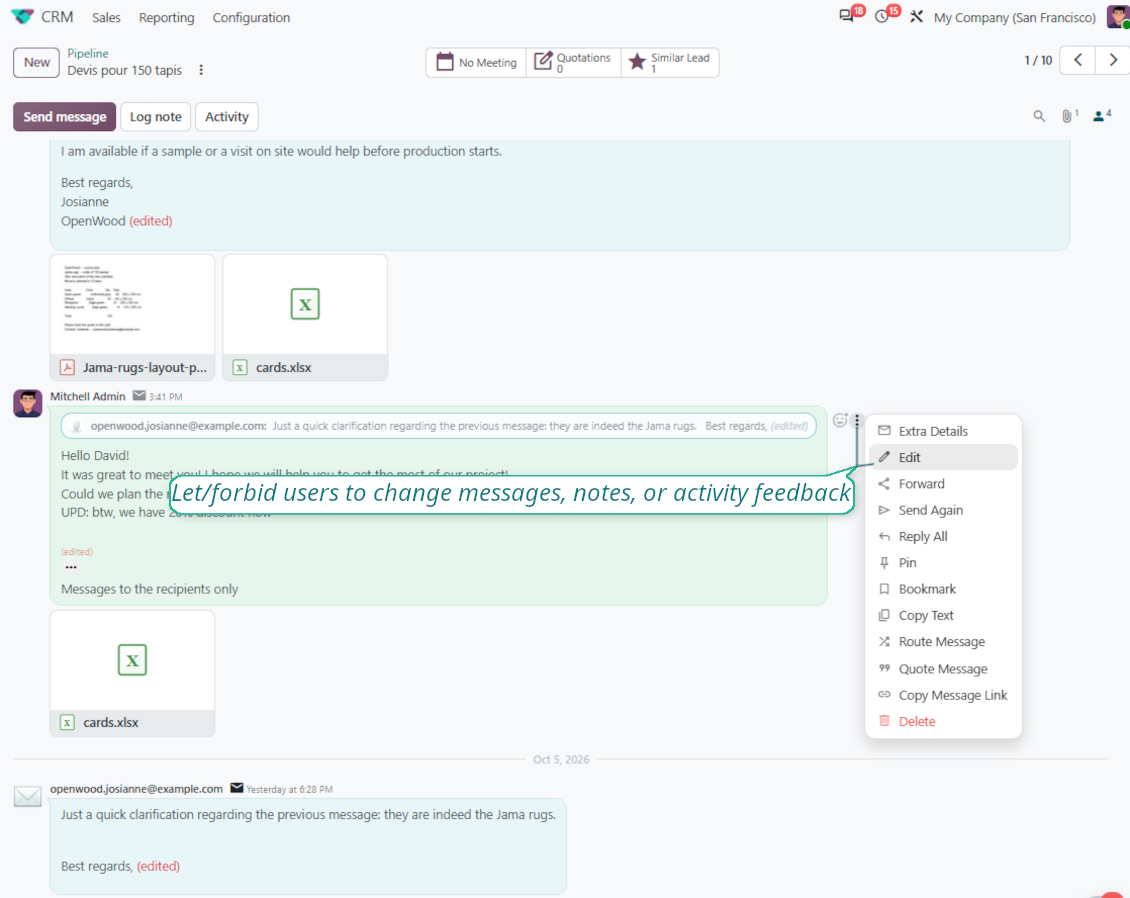Click the Send message button

click(64, 117)
